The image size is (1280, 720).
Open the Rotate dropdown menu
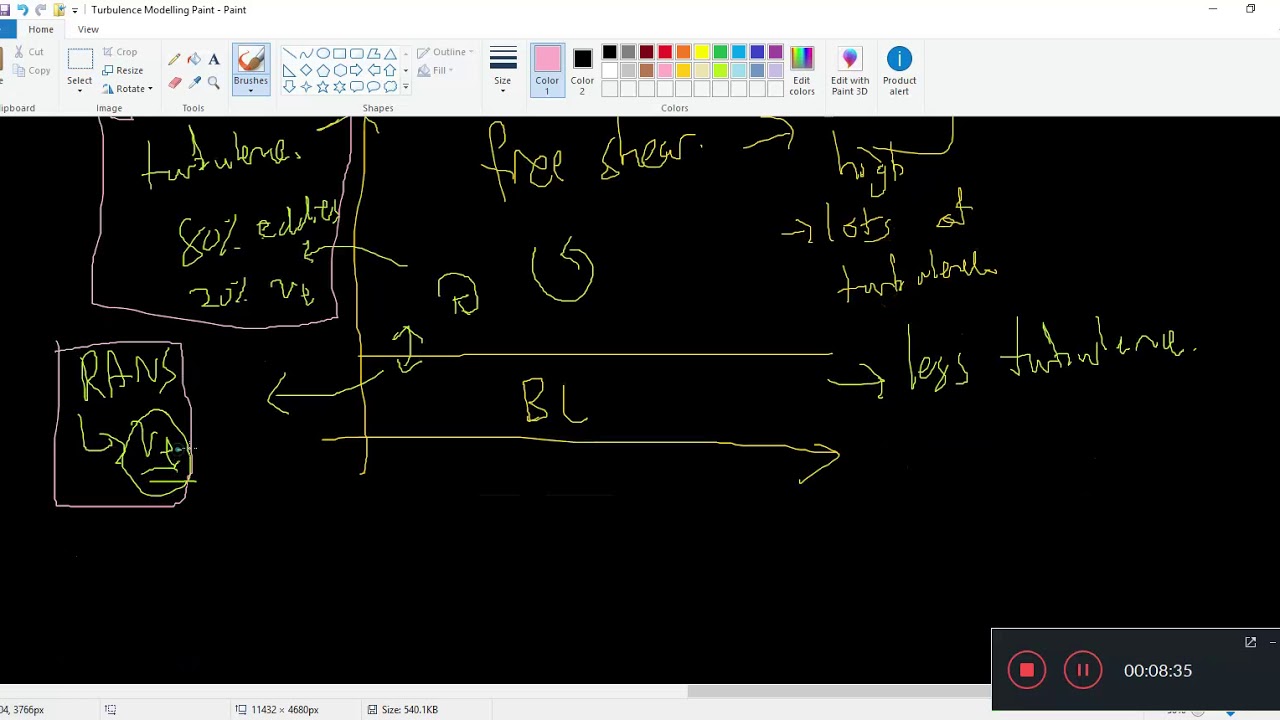tap(128, 89)
